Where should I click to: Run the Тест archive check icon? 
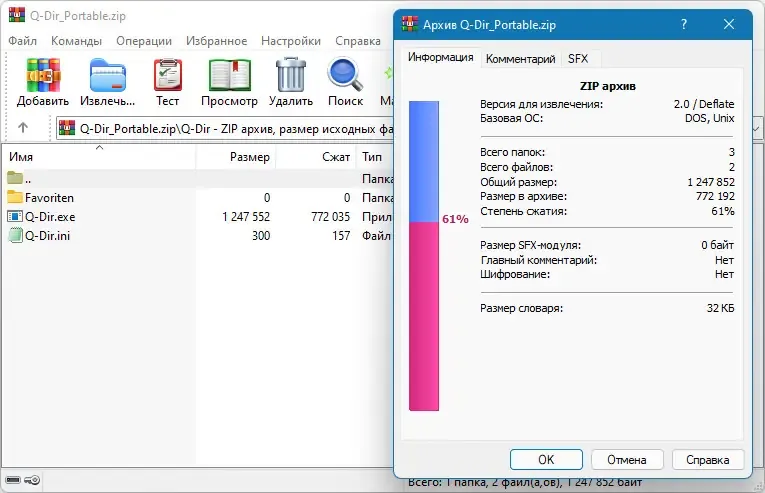coord(168,75)
